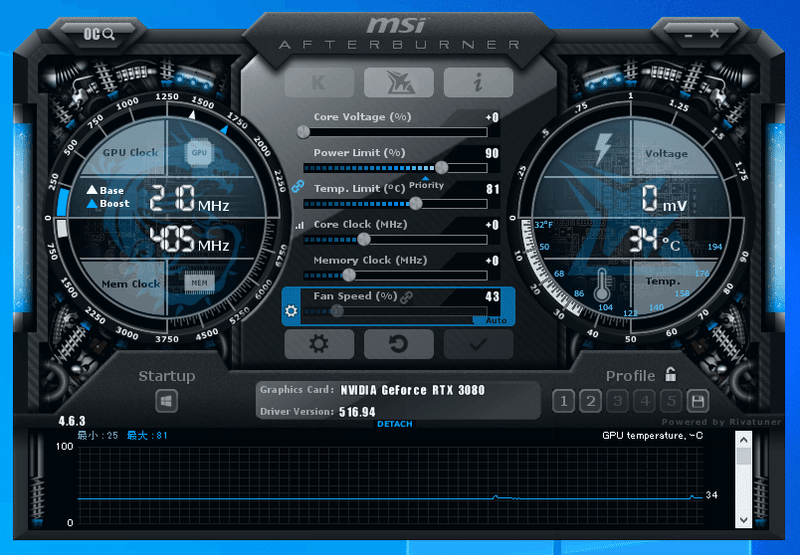Click the Core Clock value +0
Screen dimensions: 800x555
[492, 225]
